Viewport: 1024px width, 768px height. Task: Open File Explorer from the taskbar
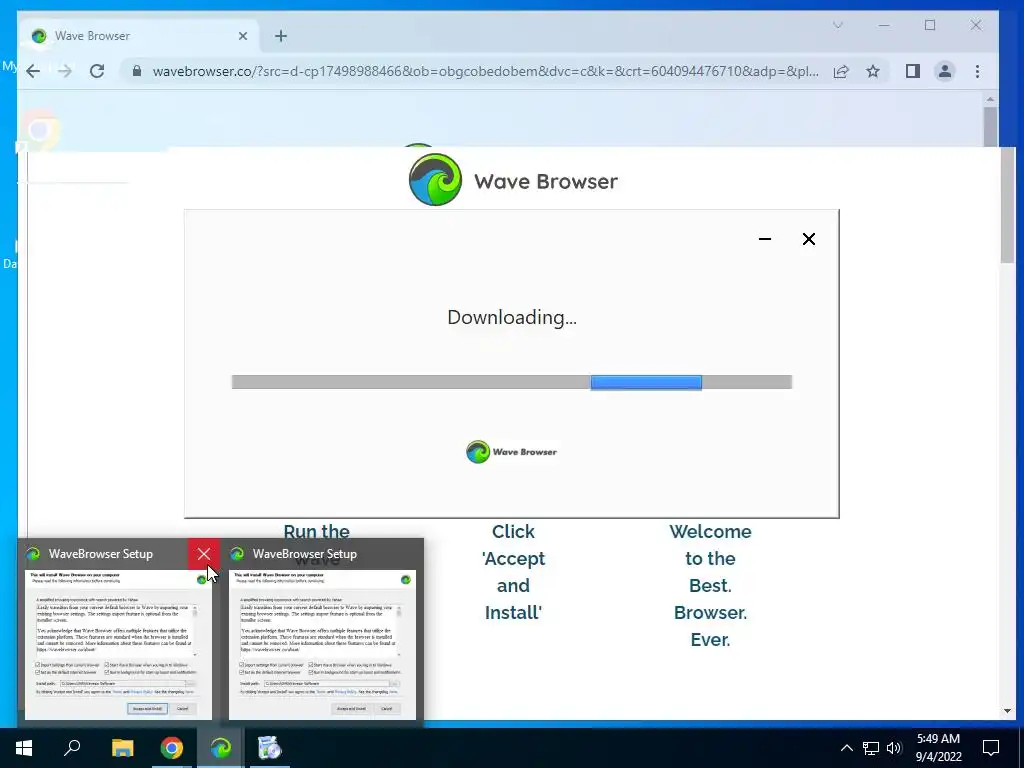coord(122,748)
